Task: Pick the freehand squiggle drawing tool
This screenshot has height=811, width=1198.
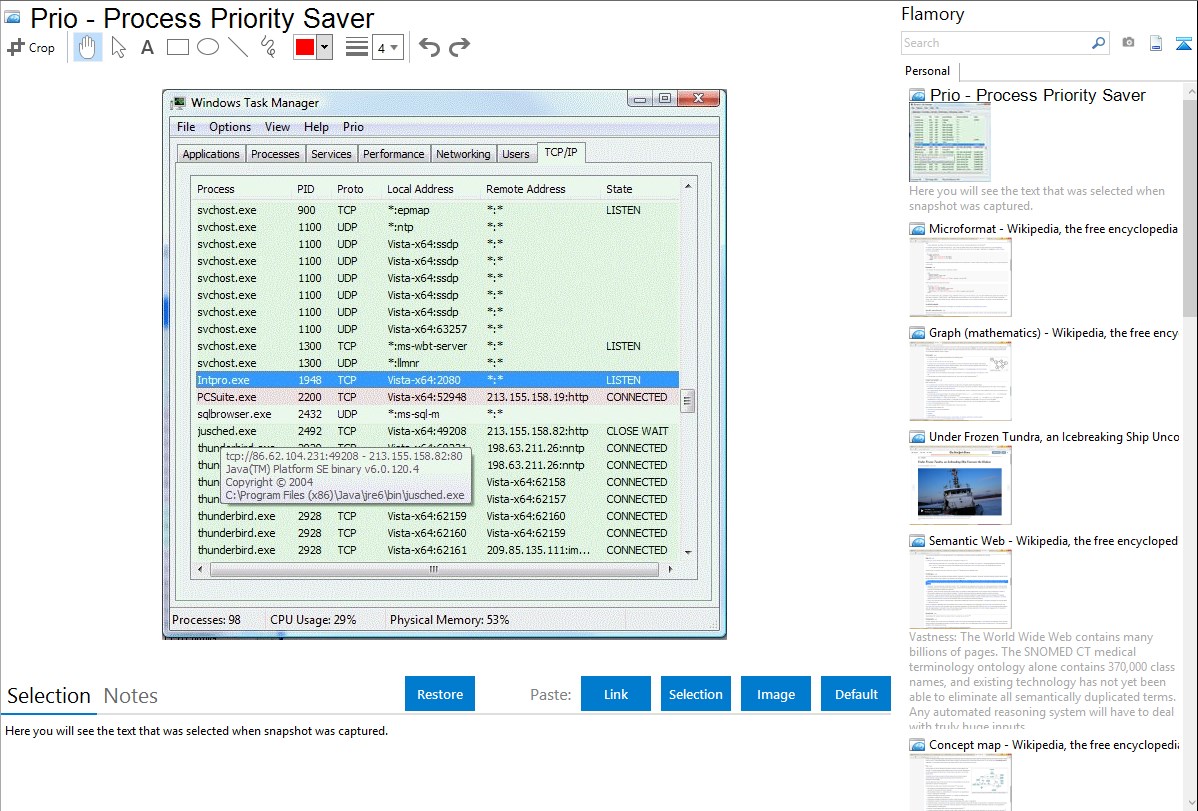Action: (268, 47)
